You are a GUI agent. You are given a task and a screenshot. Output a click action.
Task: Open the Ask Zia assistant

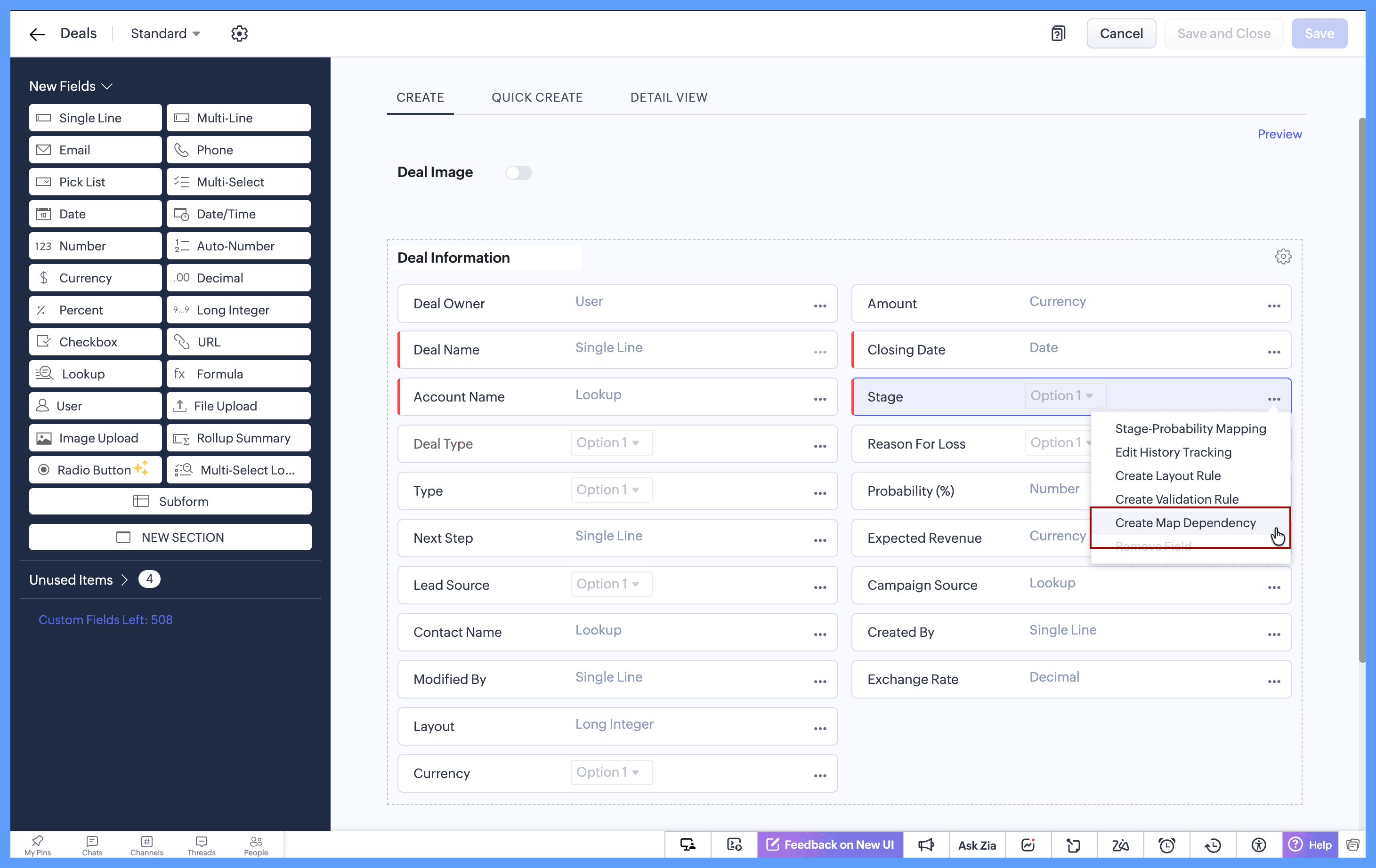point(977,844)
